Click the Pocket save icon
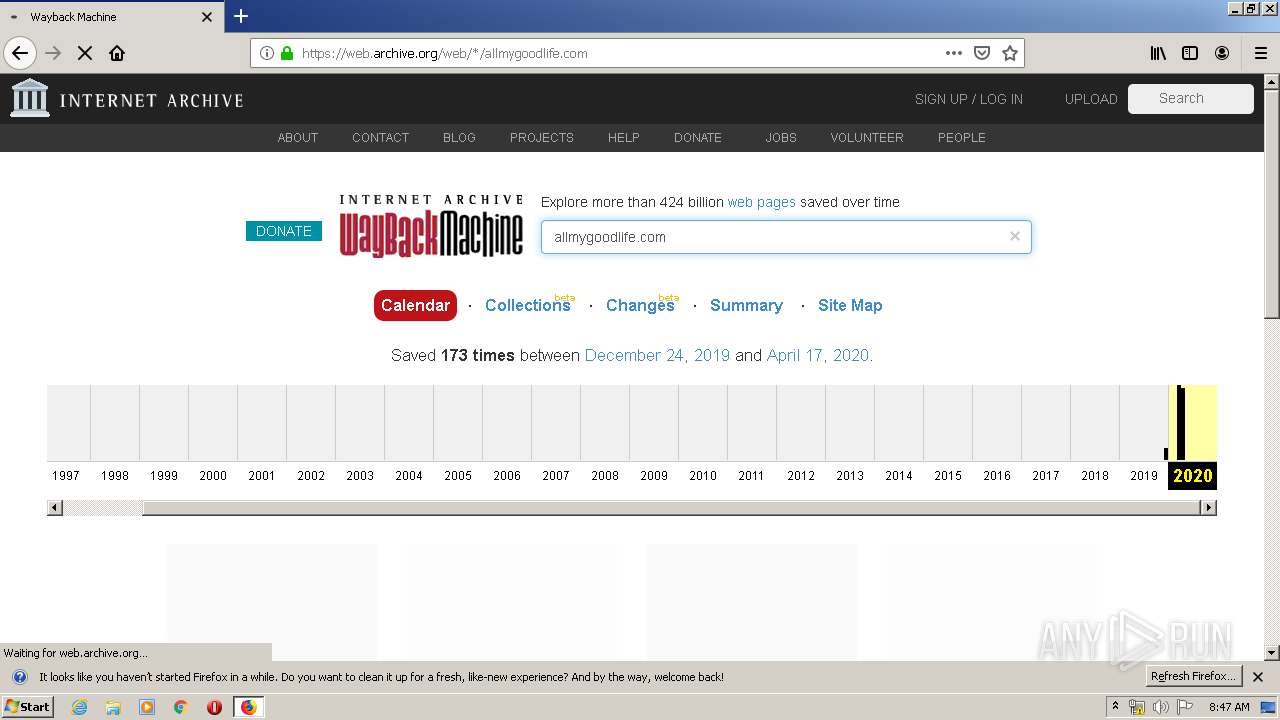The image size is (1280, 720). pyautogui.click(x=982, y=53)
